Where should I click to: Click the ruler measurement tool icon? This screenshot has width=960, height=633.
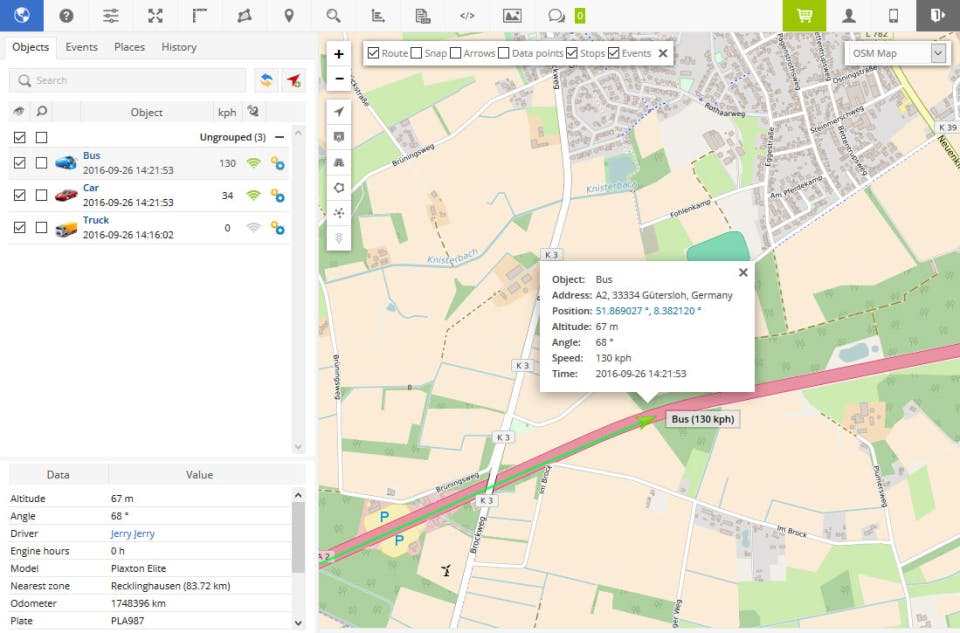(200, 15)
